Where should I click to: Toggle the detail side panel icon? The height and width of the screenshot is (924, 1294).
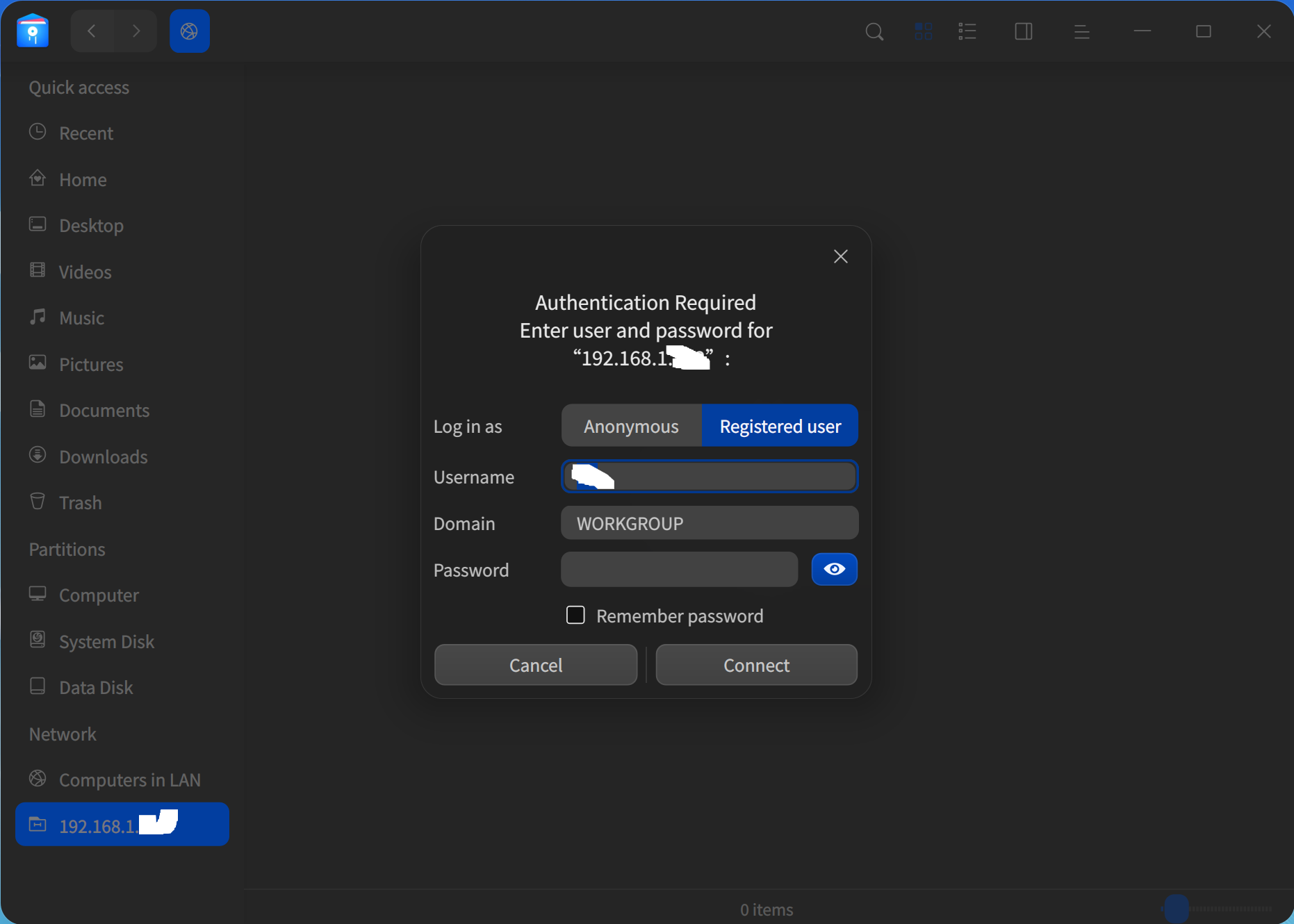1024,31
